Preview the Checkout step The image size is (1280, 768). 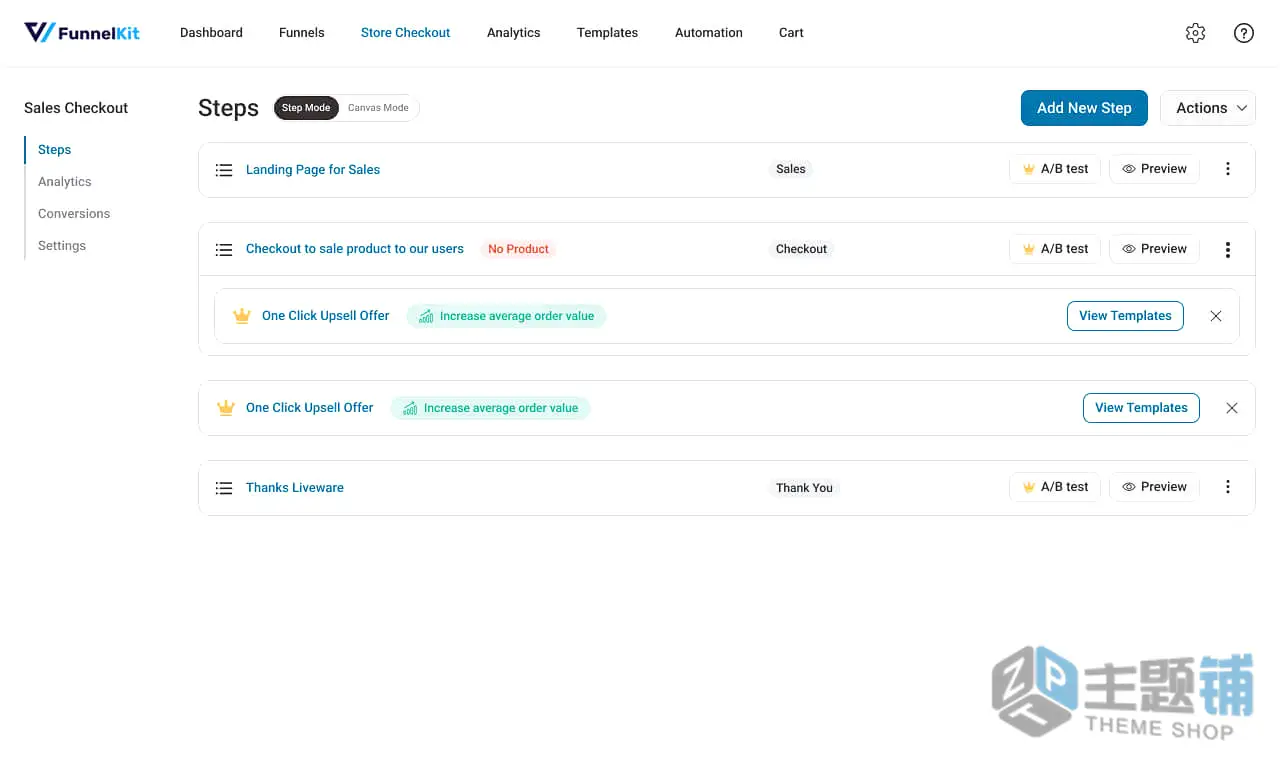1154,249
